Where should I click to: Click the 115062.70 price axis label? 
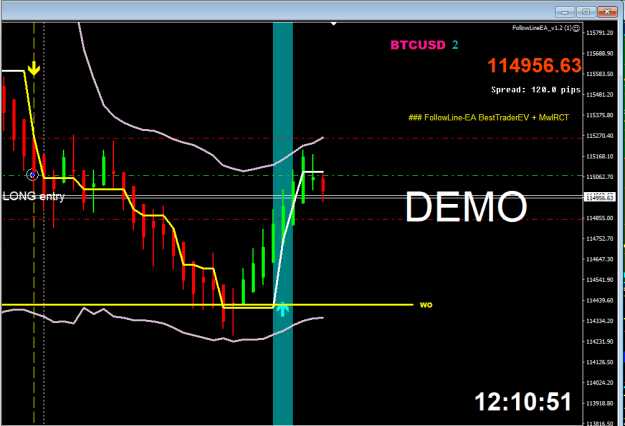tap(599, 177)
